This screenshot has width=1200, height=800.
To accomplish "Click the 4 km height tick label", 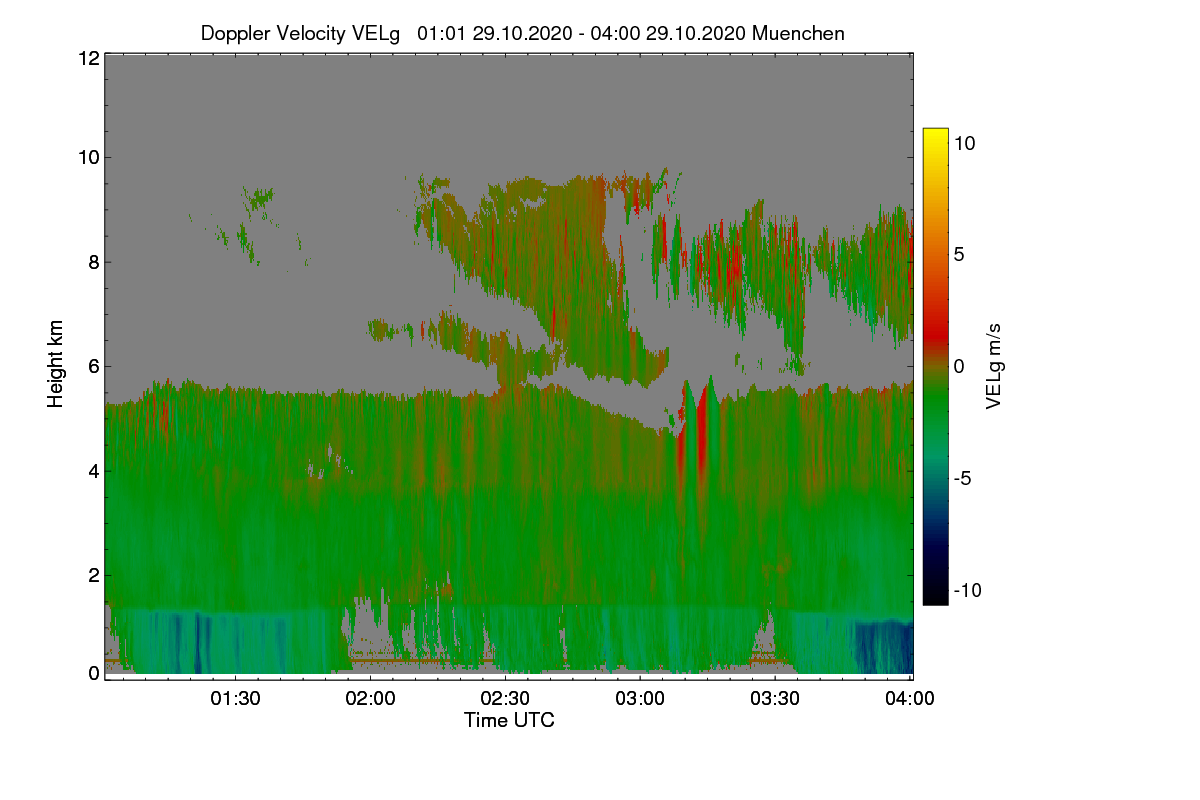I will 93,470.
